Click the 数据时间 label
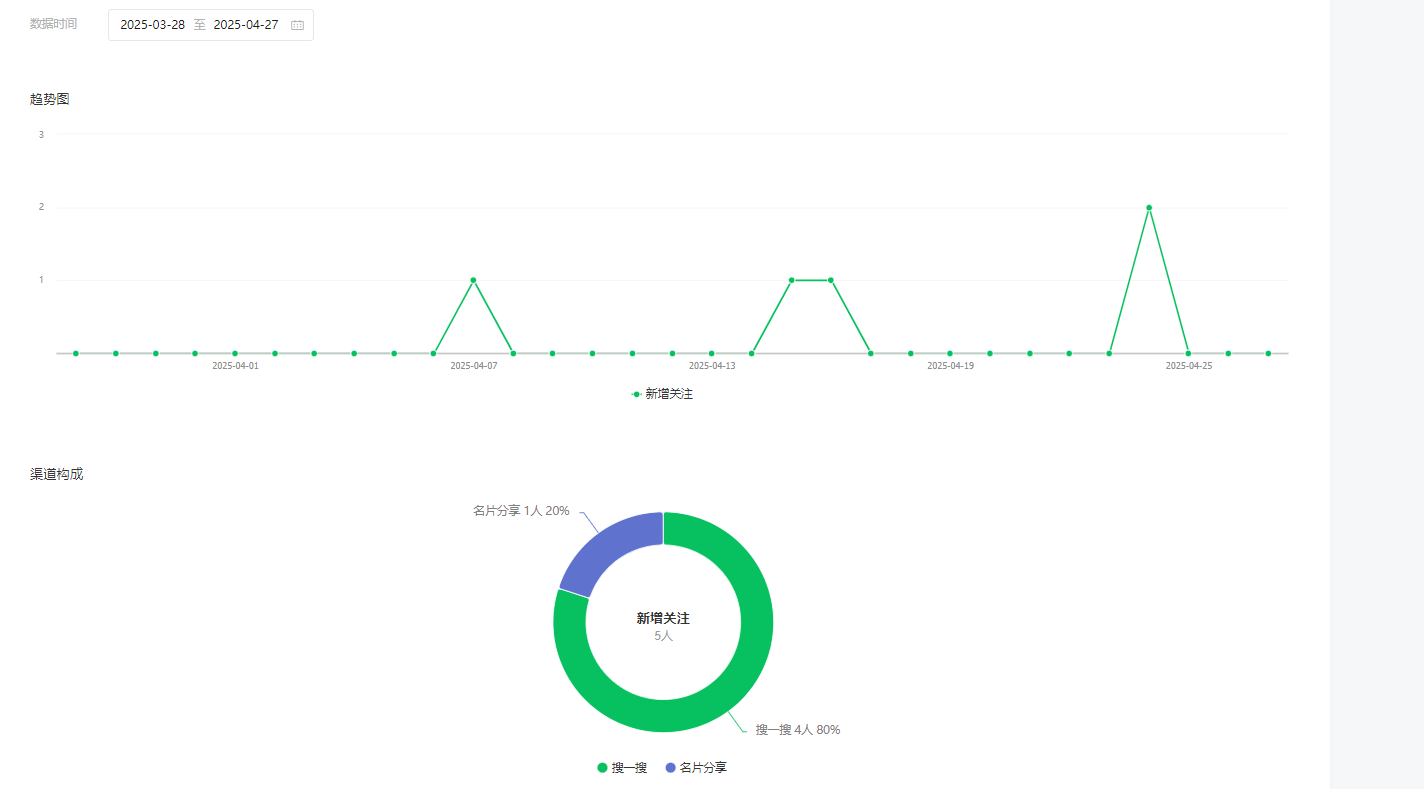Screen dimensions: 1424x789 point(54,24)
